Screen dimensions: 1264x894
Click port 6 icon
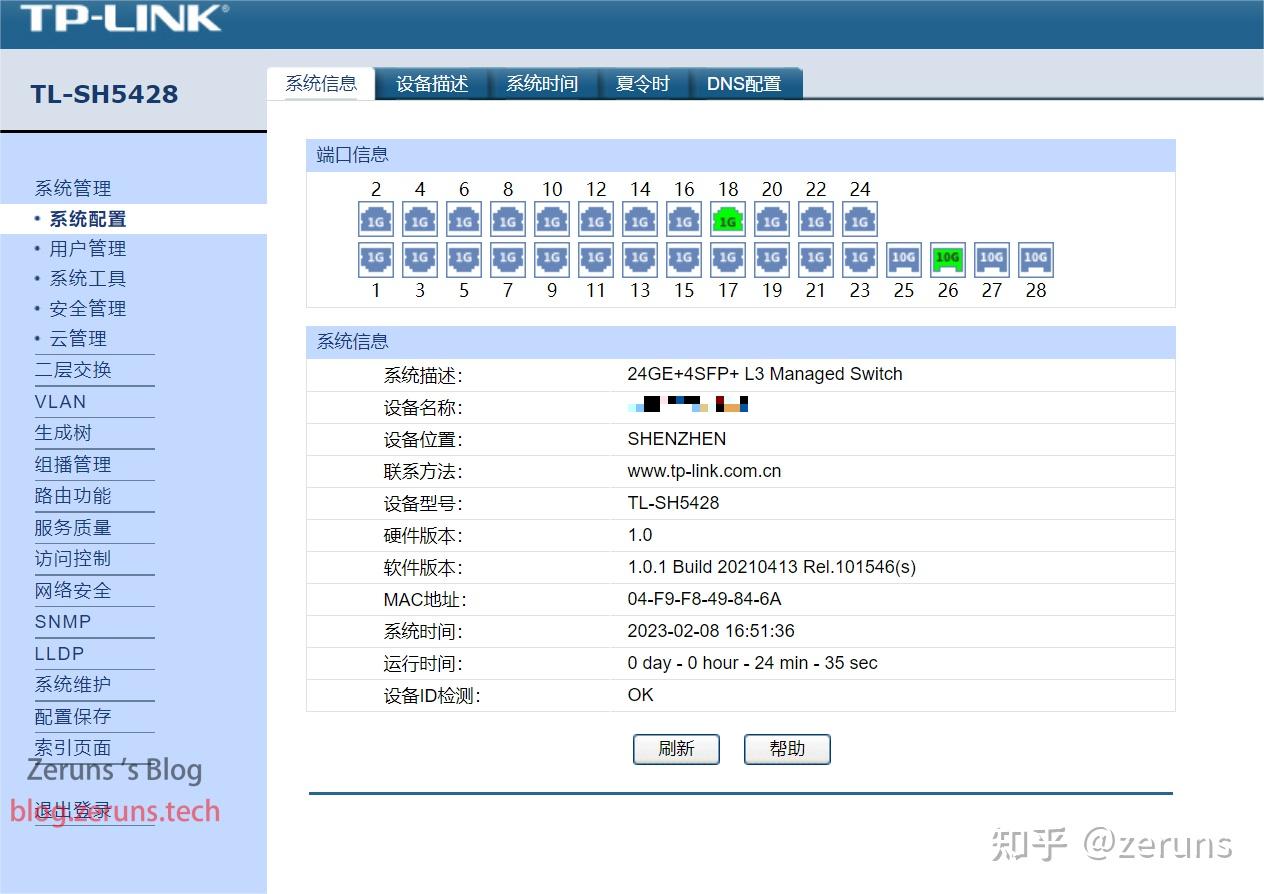tap(464, 219)
